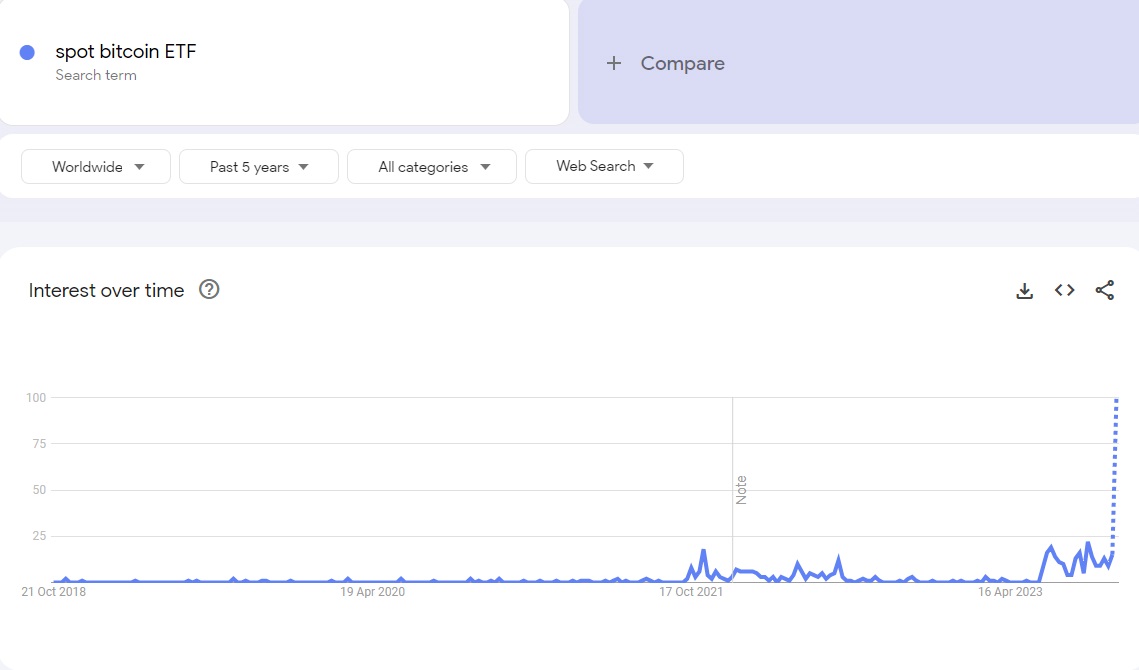This screenshot has height=670, width=1139.
Task: Open the Worldwide region dropdown
Action: [96, 166]
